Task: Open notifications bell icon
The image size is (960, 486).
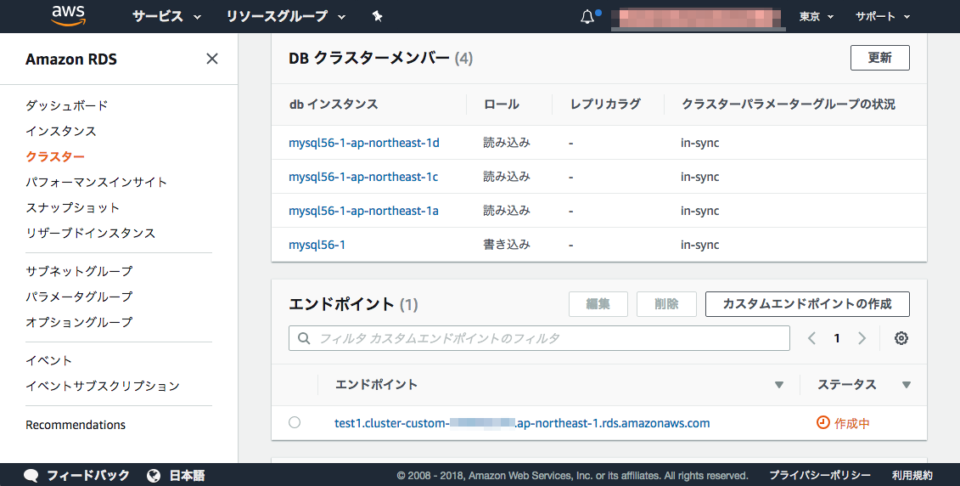Action: (587, 17)
